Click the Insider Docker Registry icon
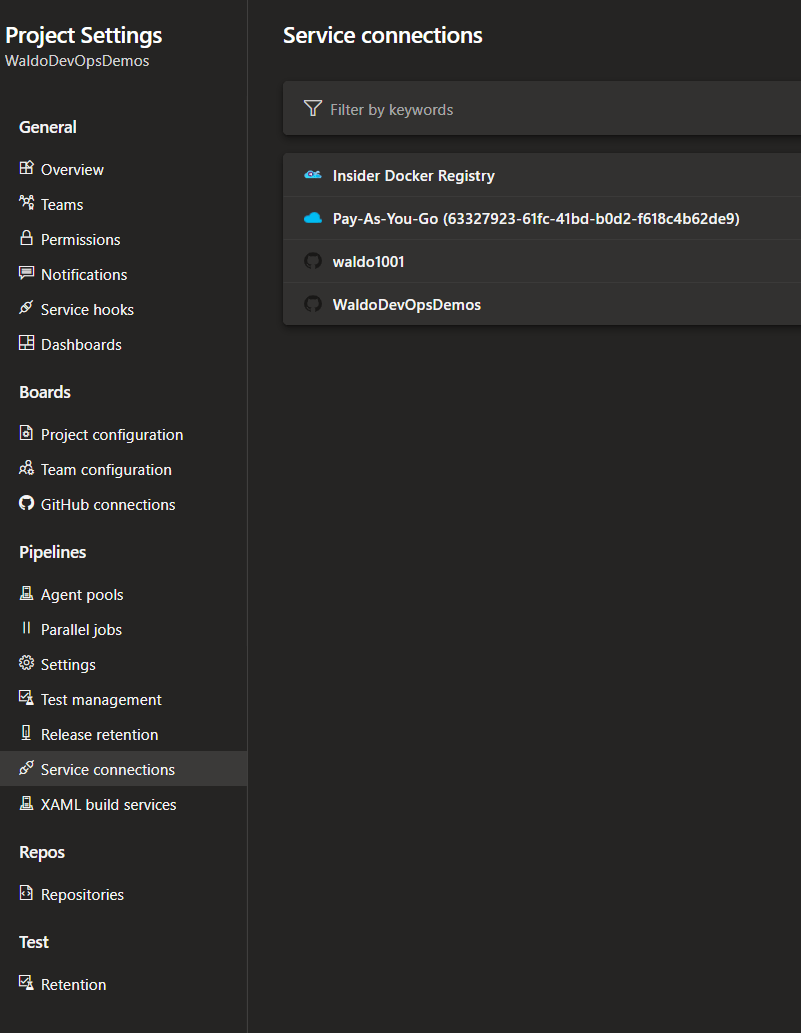The width and height of the screenshot is (801, 1033). click(x=313, y=175)
